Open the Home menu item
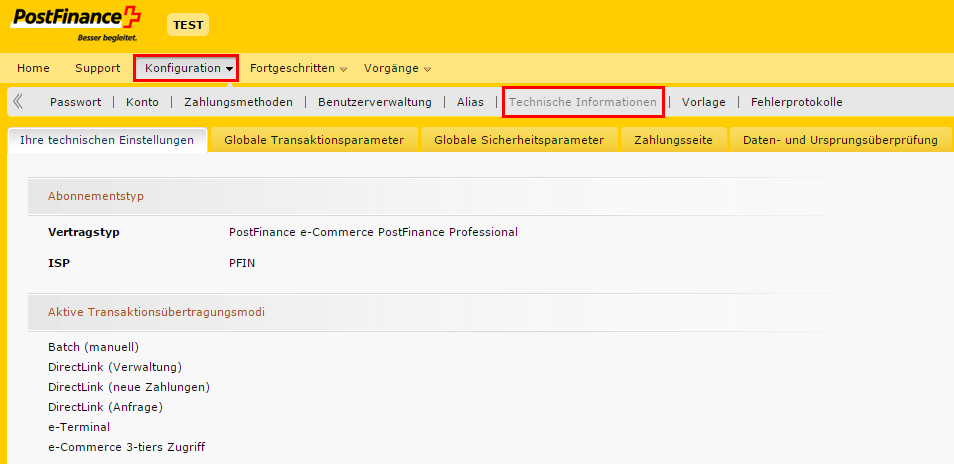 [x=33, y=68]
